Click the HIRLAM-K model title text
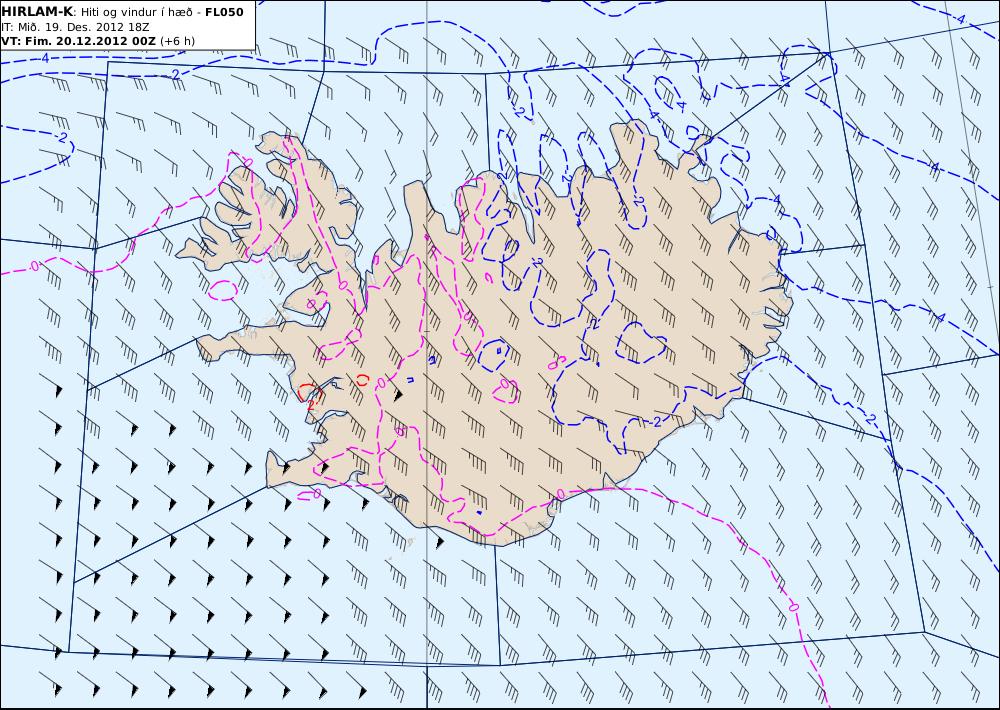Viewport: 1000px width, 710px height. click(37, 12)
